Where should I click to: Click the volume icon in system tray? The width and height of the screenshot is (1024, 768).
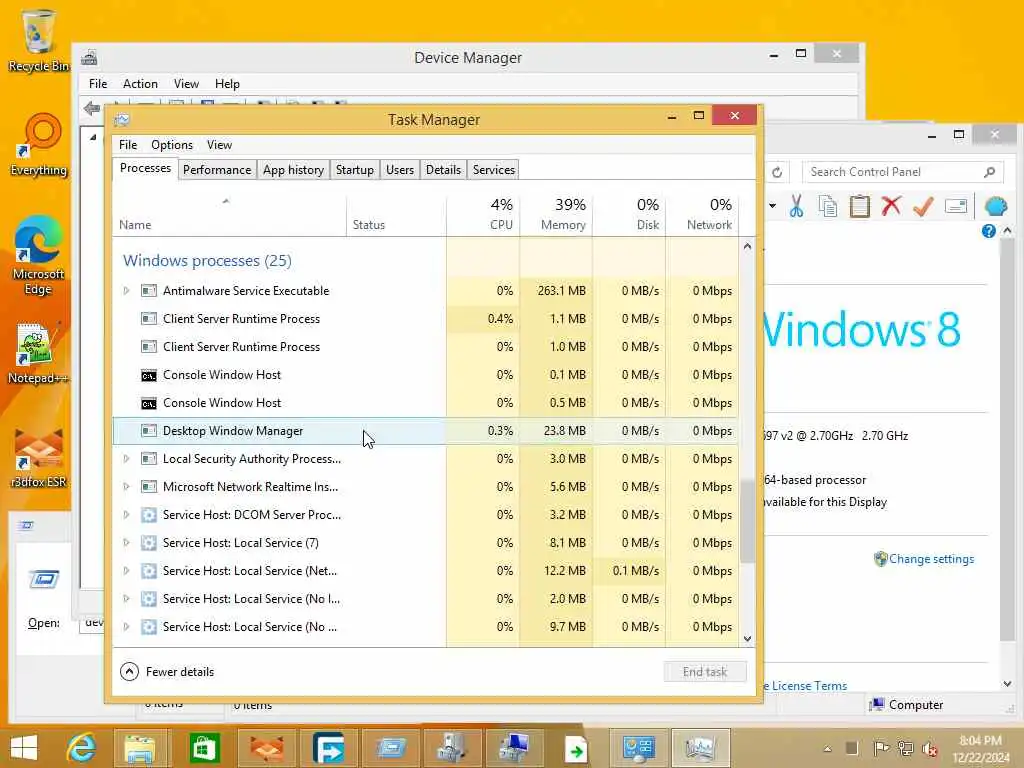[x=929, y=748]
